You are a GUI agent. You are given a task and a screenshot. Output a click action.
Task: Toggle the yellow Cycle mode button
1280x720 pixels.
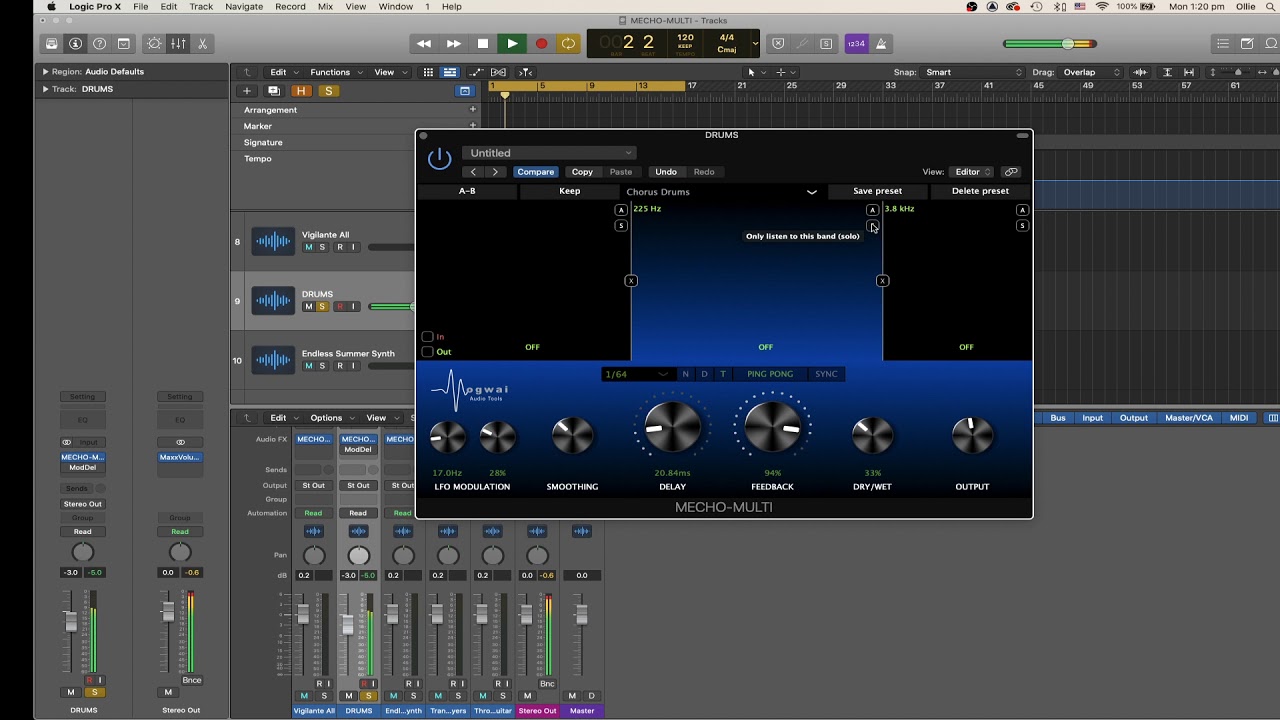568,44
